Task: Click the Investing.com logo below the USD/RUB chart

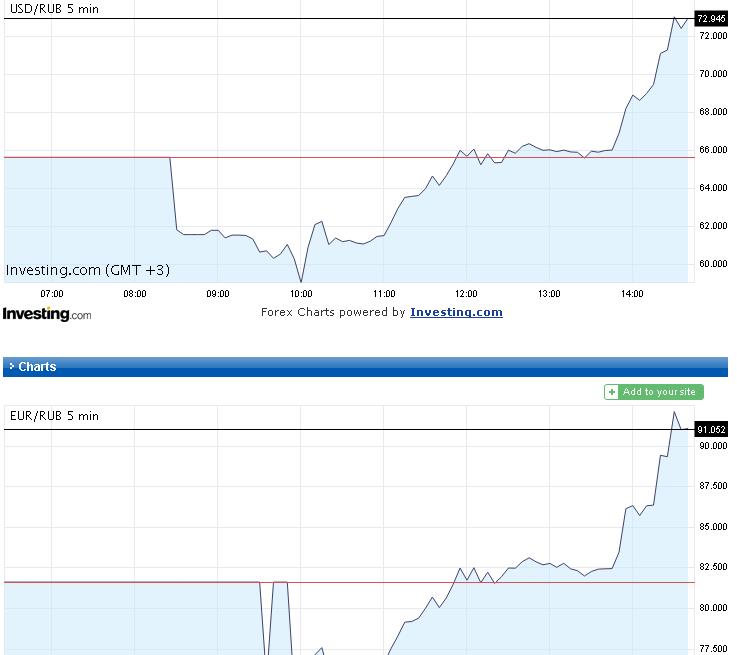Action: (x=46, y=314)
